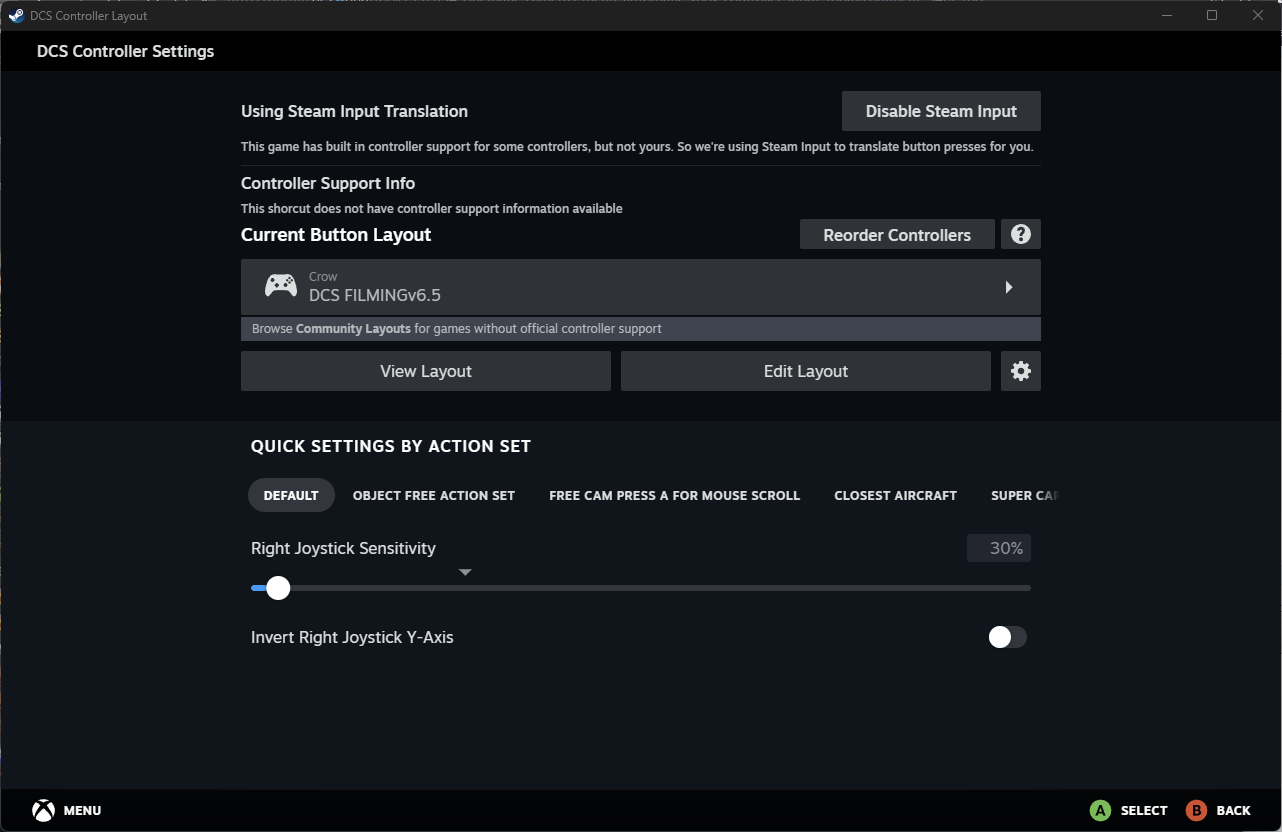This screenshot has height=832, width=1282.
Task: Close the DCS Controller Layout window
Action: (x=1258, y=15)
